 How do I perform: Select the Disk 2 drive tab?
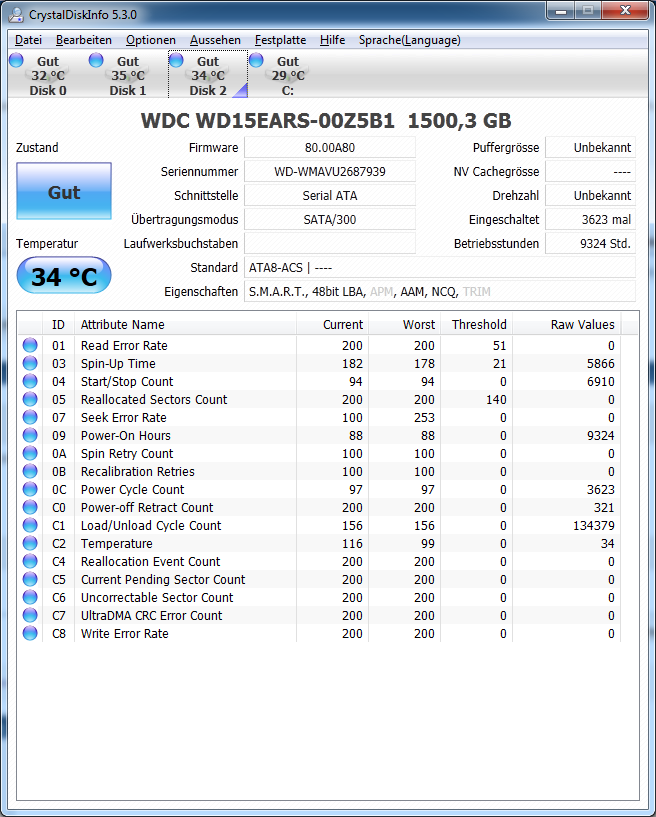click(x=208, y=75)
